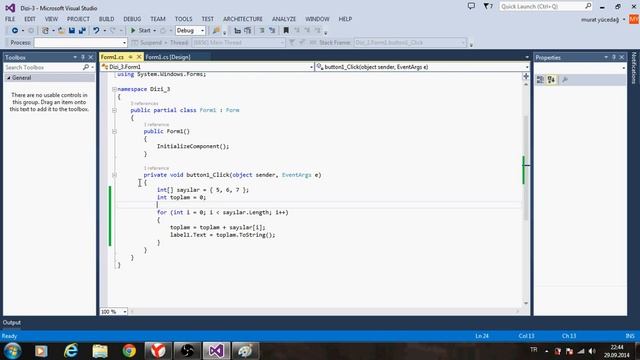The width and height of the screenshot is (640, 360).
Task: Click the Start debugging button
Action: click(141, 31)
